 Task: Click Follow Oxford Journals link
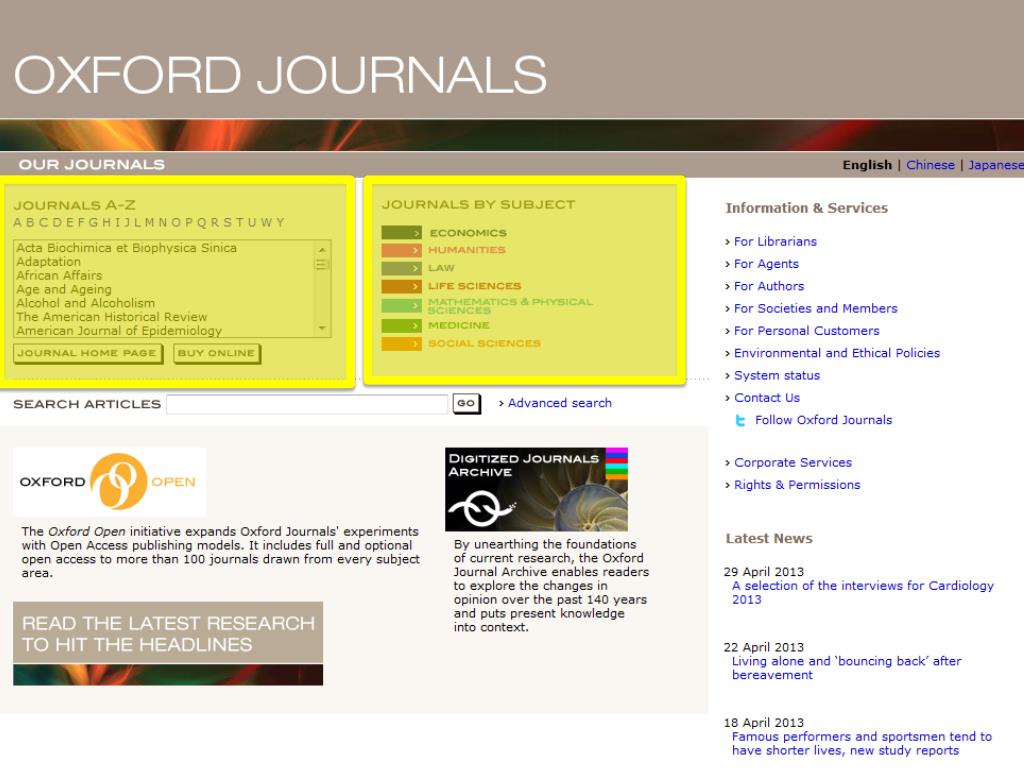coord(824,420)
